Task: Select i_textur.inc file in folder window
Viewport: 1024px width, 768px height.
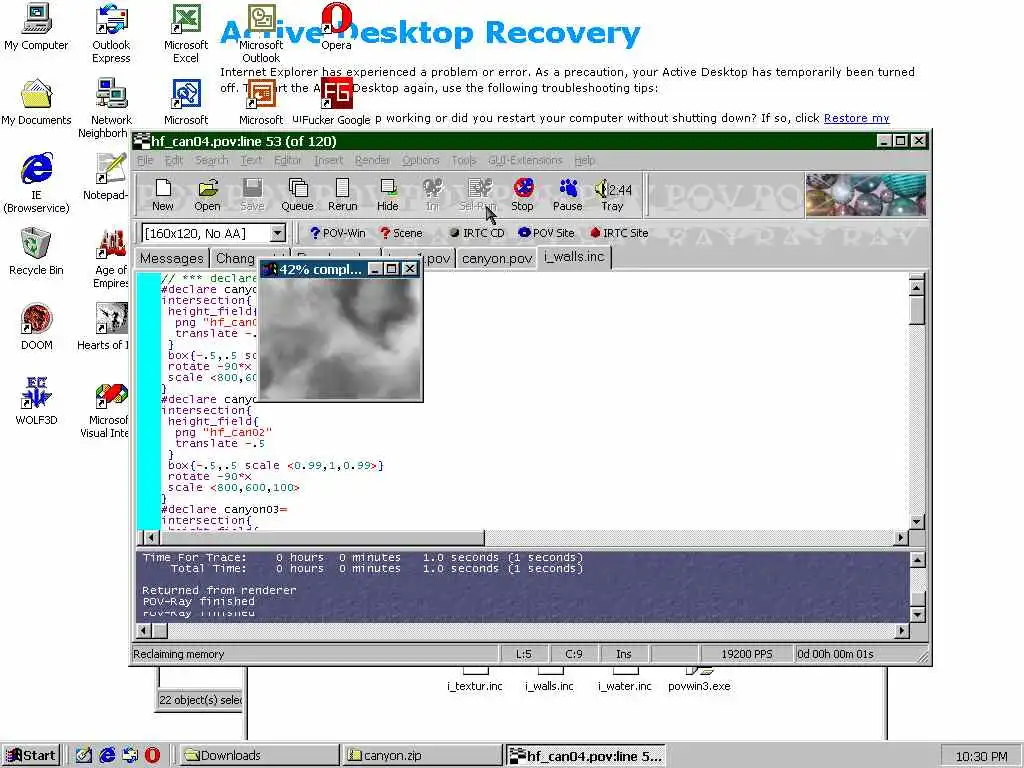Action: (475, 679)
